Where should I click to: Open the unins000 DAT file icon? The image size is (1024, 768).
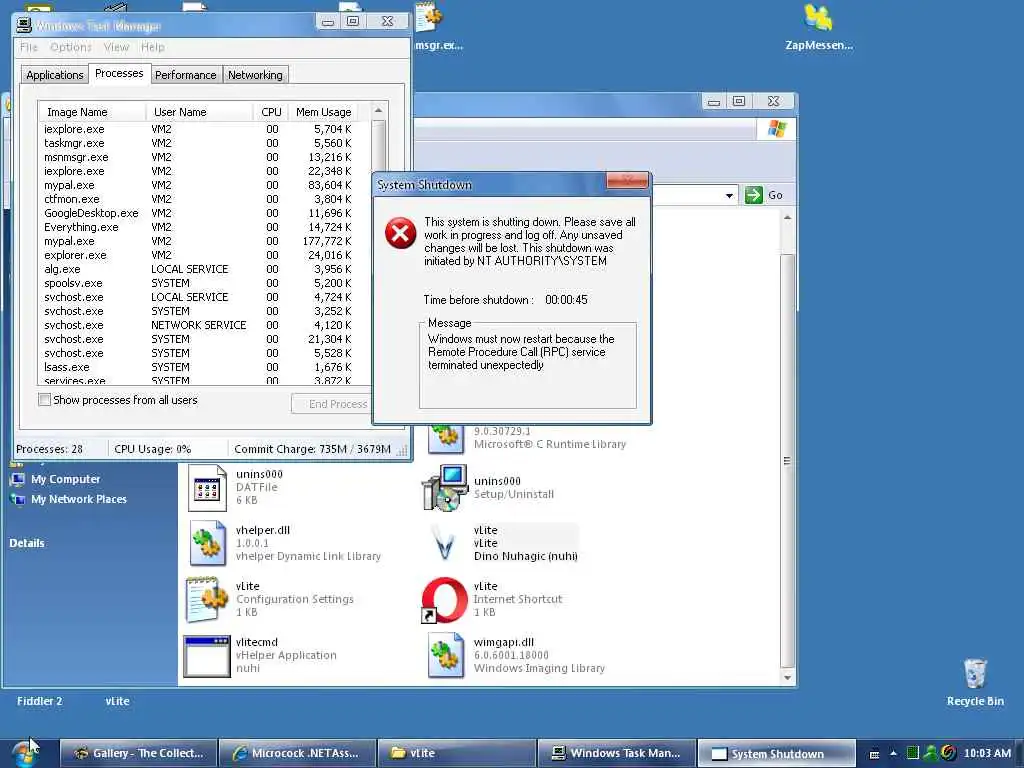207,487
